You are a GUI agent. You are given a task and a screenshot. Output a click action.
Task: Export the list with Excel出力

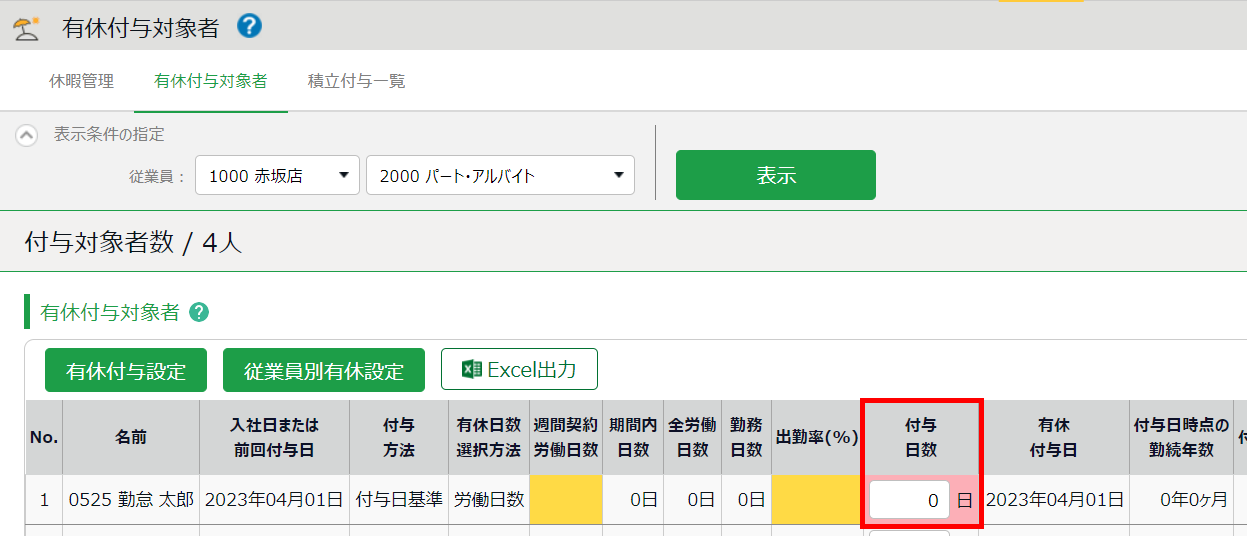(x=519, y=370)
